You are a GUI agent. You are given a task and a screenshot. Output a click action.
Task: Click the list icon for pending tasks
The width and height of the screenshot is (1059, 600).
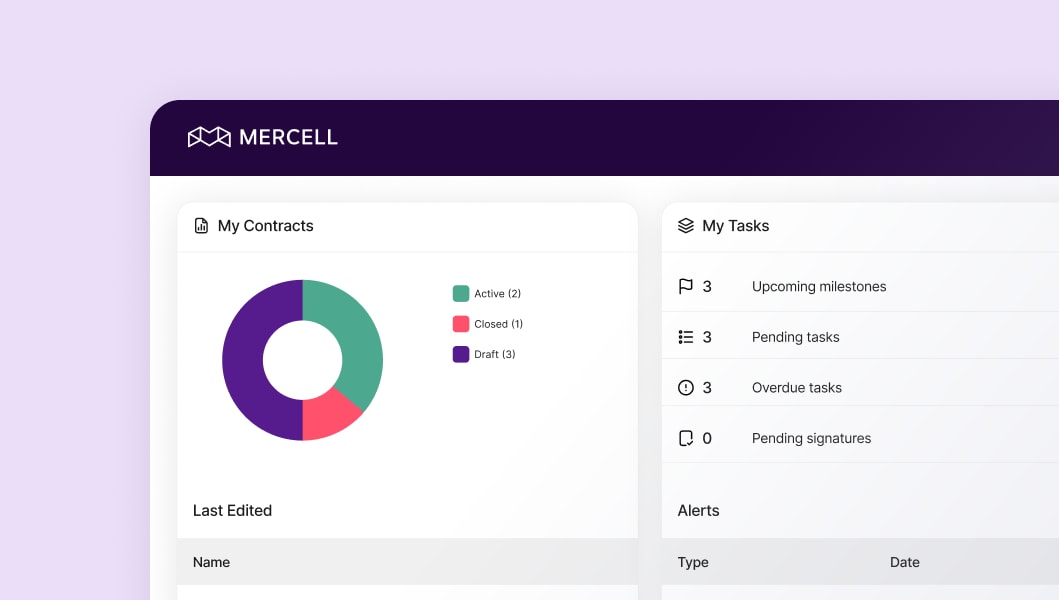click(686, 337)
